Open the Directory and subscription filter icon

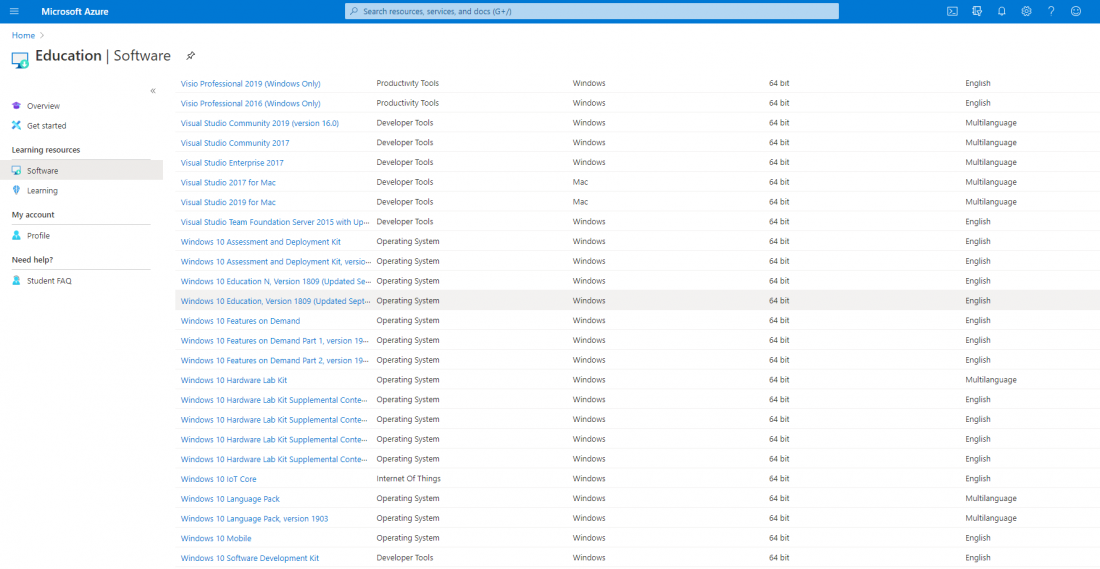tap(977, 11)
